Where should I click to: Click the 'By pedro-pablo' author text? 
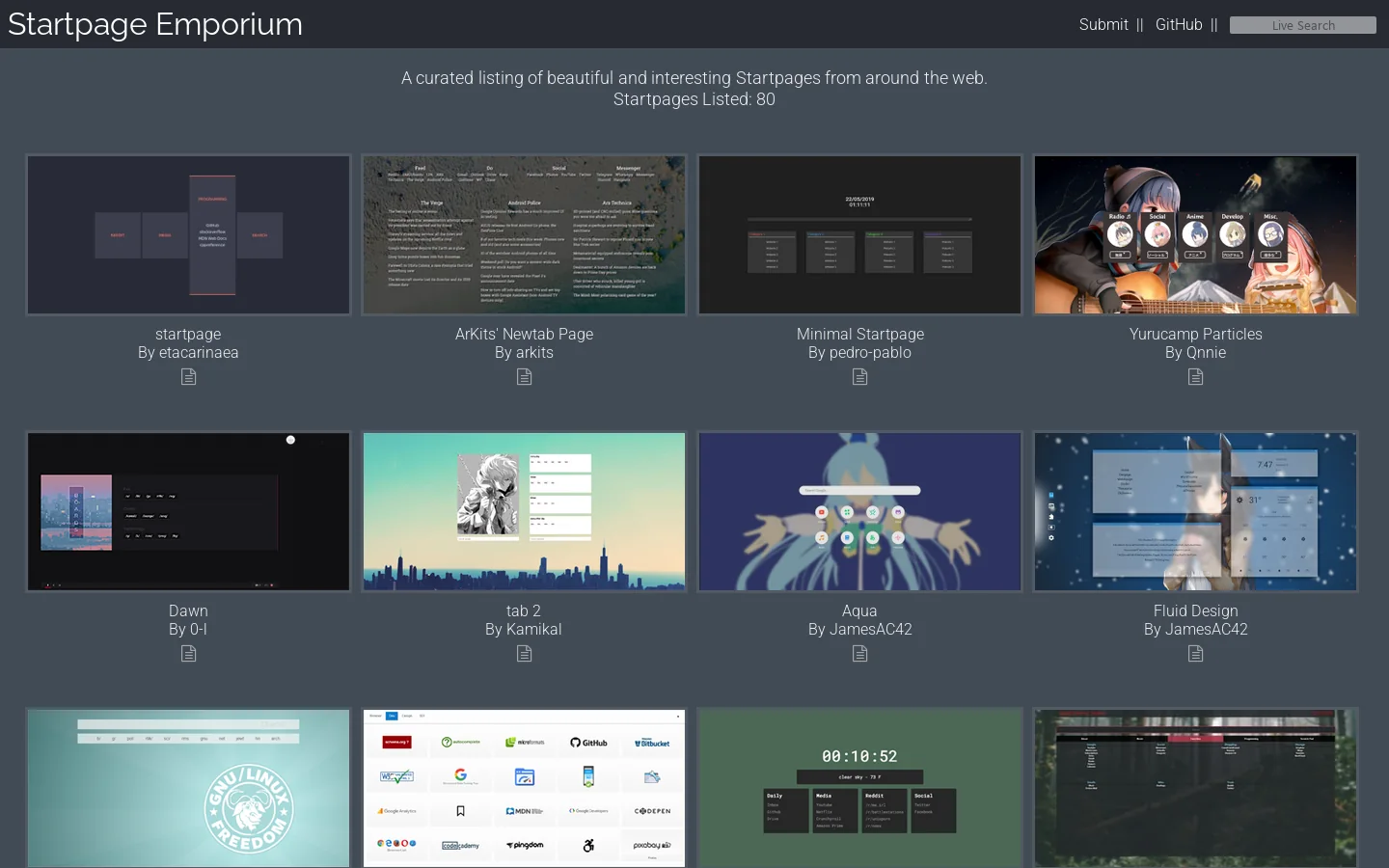860,352
